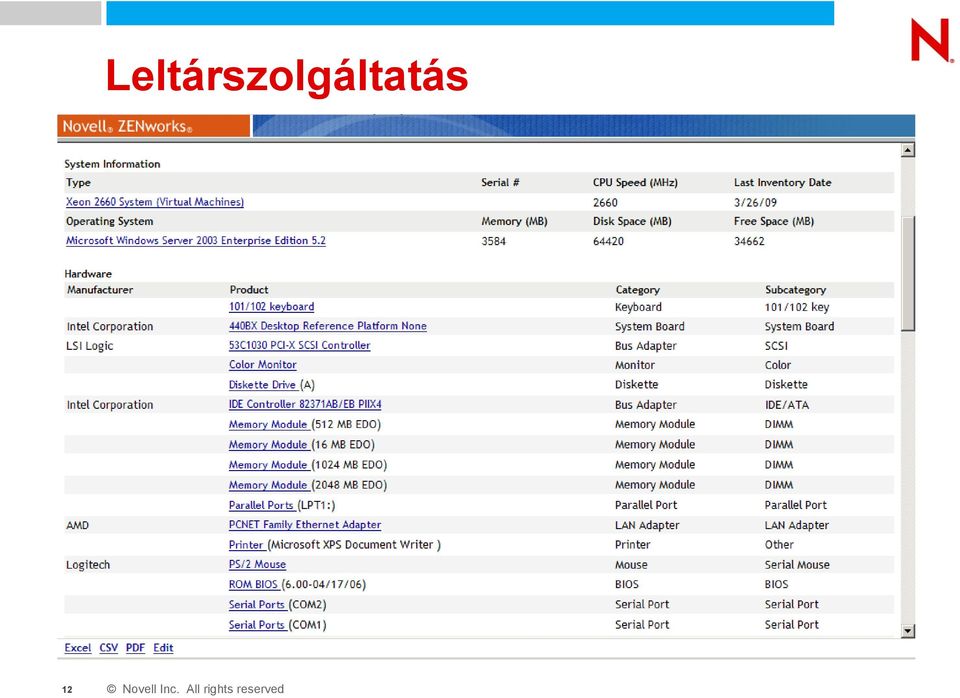Select the IDE/ATA subcategory cell
This screenshot has width=960, height=698.
tap(787, 405)
